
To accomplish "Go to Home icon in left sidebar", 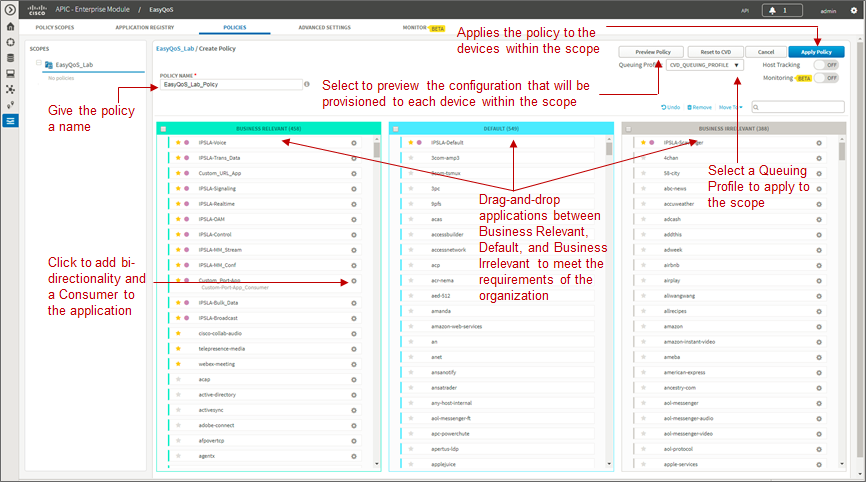I will (10, 27).
